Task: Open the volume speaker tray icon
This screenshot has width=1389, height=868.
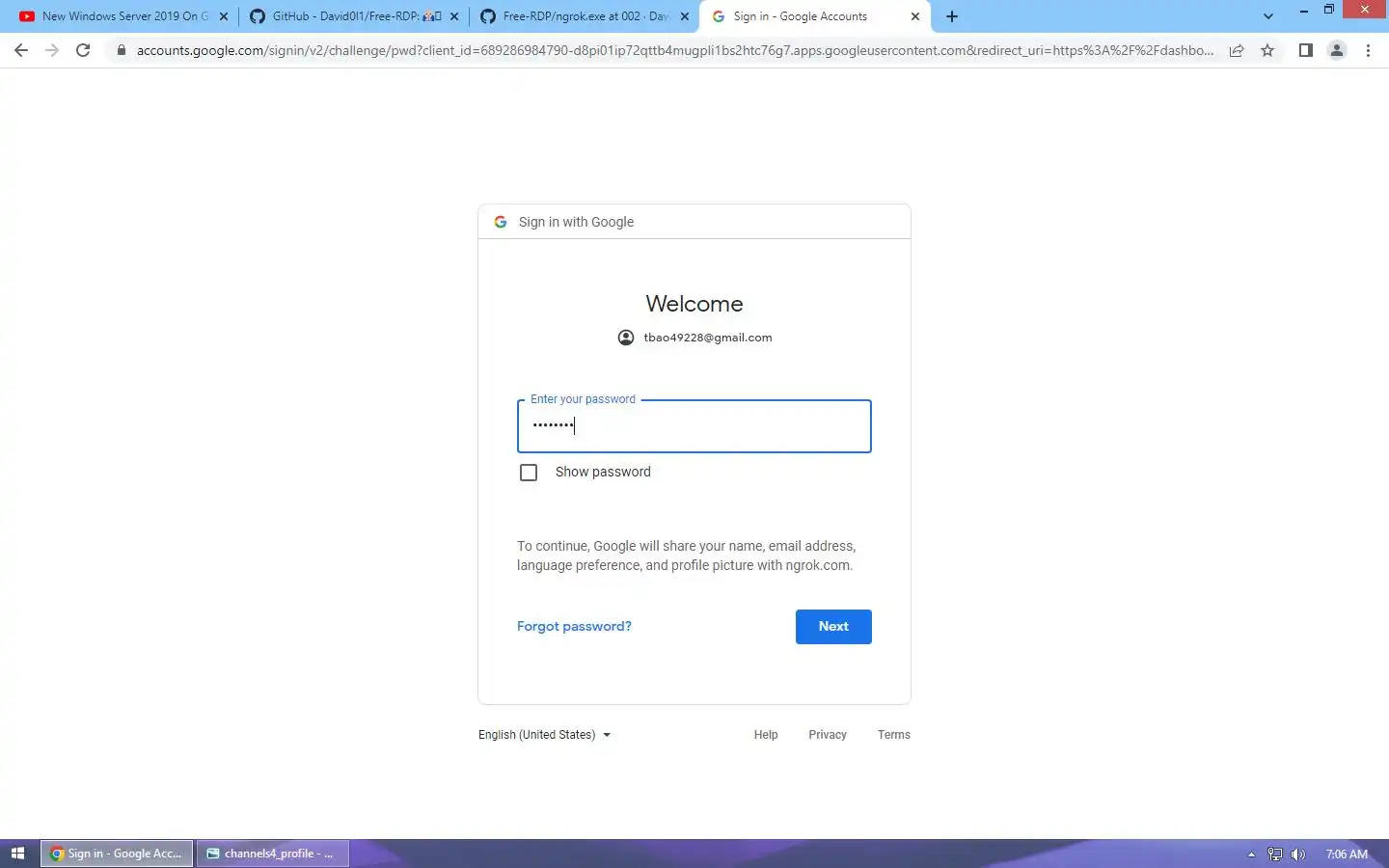Action: 1298,854
